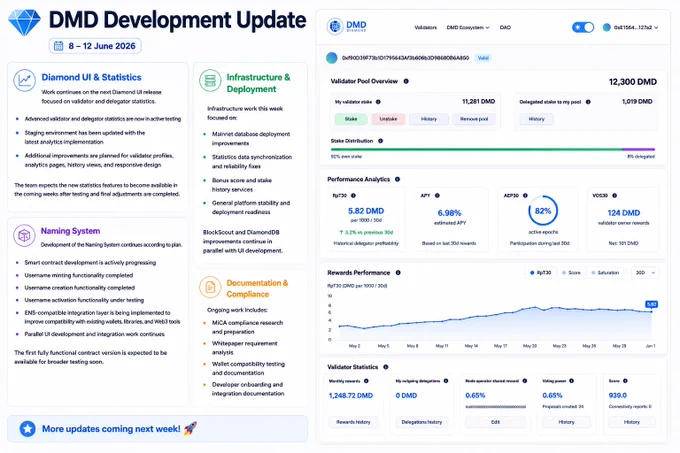Click the orange document icon for Documentation & Compliance

pyautogui.click(x=210, y=287)
